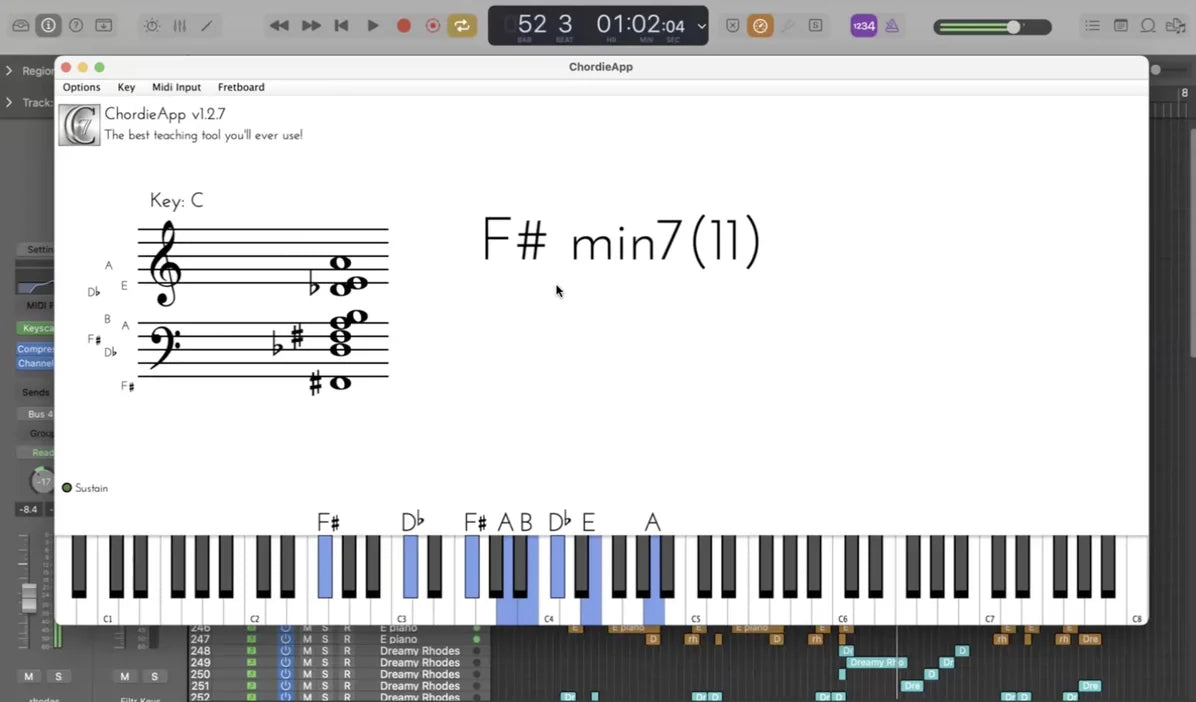The image size is (1196, 702).
Task: Click the -8.4 volume value field
Action: [x=28, y=509]
